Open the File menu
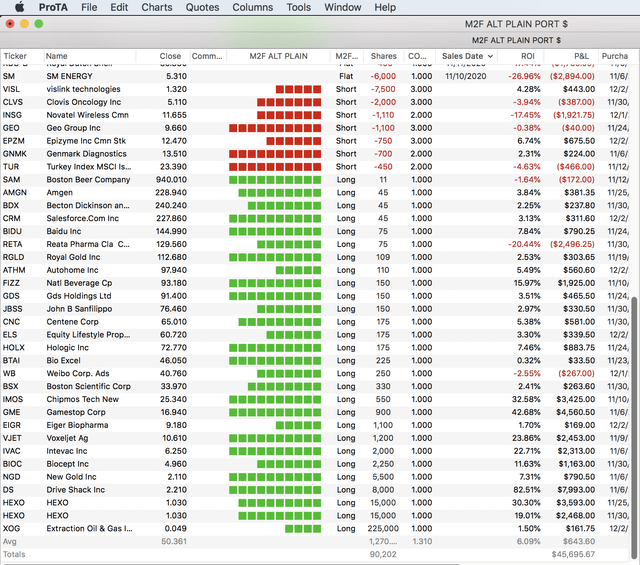 (x=89, y=7)
